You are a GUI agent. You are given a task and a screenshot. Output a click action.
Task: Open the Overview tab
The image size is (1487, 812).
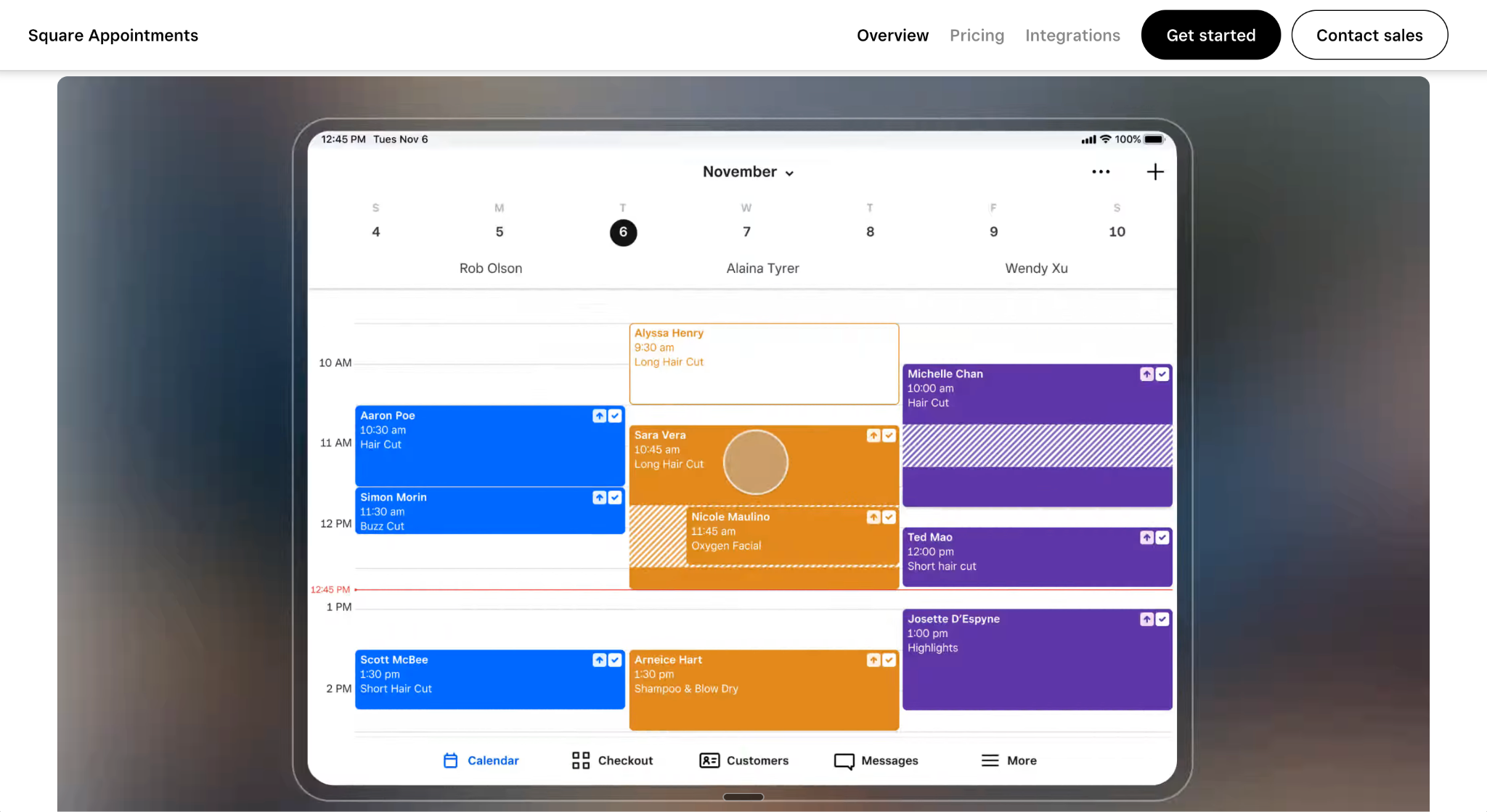892,36
